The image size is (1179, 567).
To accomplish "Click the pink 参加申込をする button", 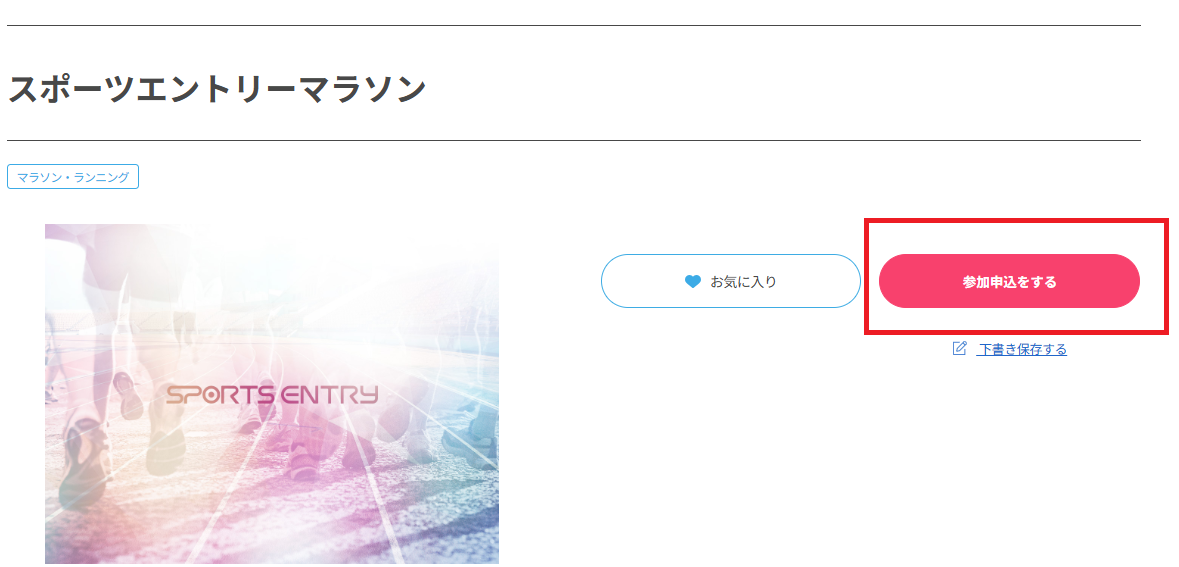I will [1009, 281].
